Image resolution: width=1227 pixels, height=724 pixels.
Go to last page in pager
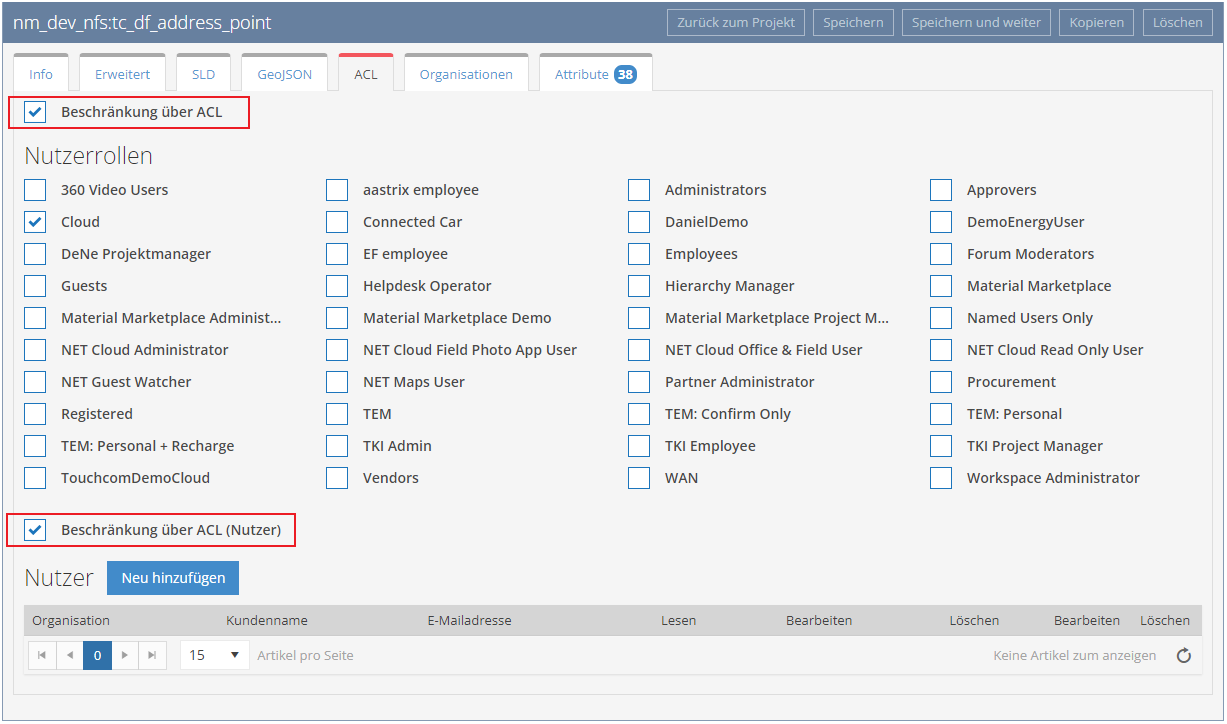(152, 656)
